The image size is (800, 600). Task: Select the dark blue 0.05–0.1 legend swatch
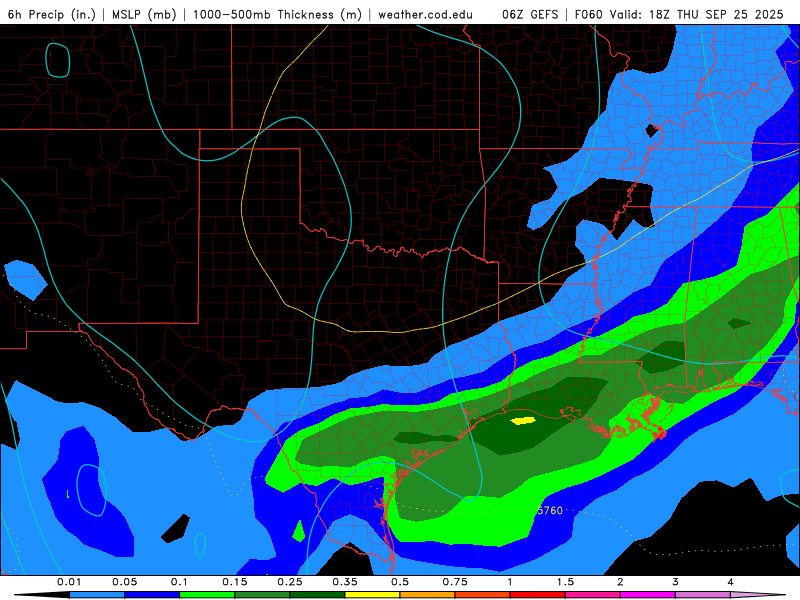click(x=152, y=595)
